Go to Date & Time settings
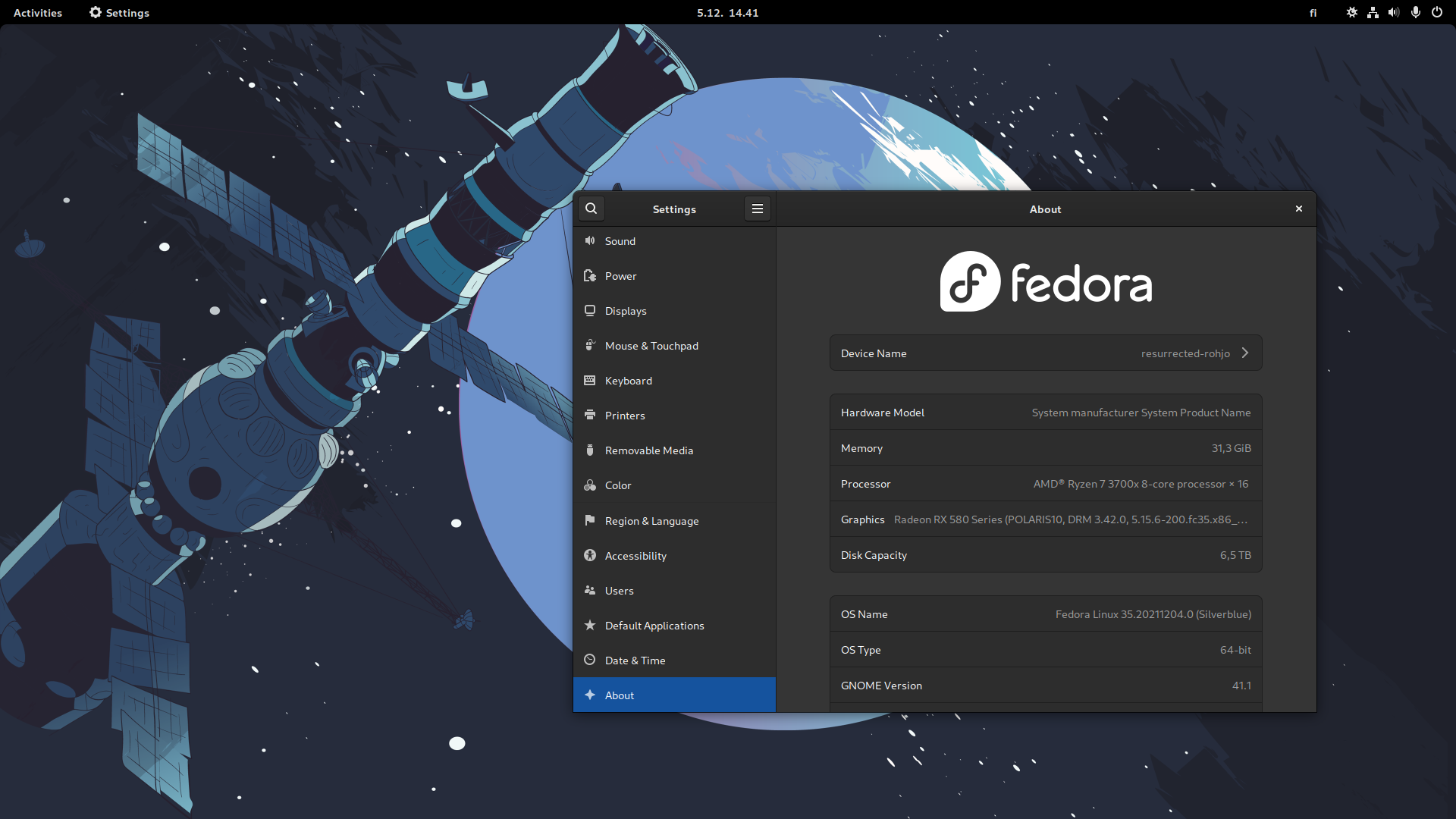 click(x=635, y=661)
